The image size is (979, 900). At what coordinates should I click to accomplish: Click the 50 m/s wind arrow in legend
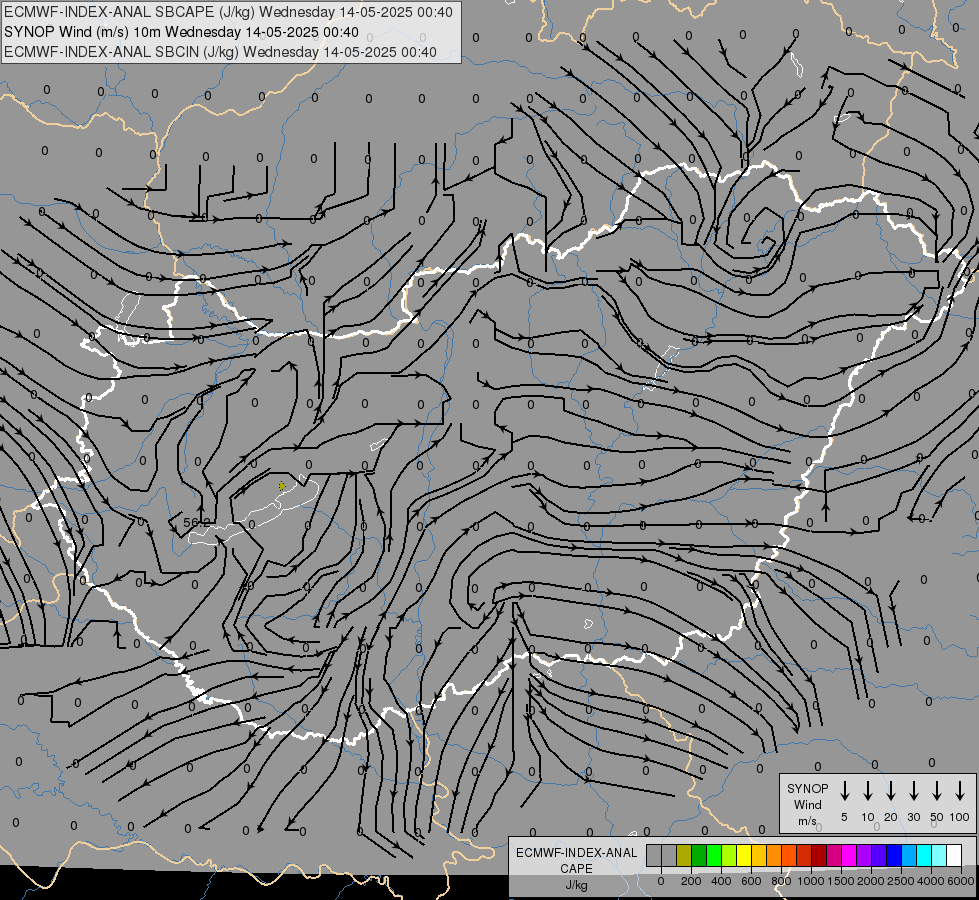(937, 791)
